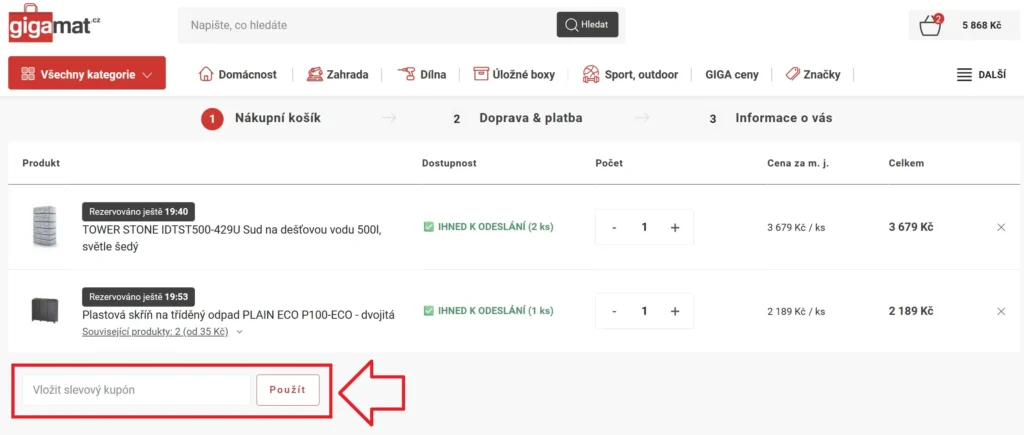
Task: Decrease quantity of TOWER STONE barrel
Action: click(x=614, y=227)
